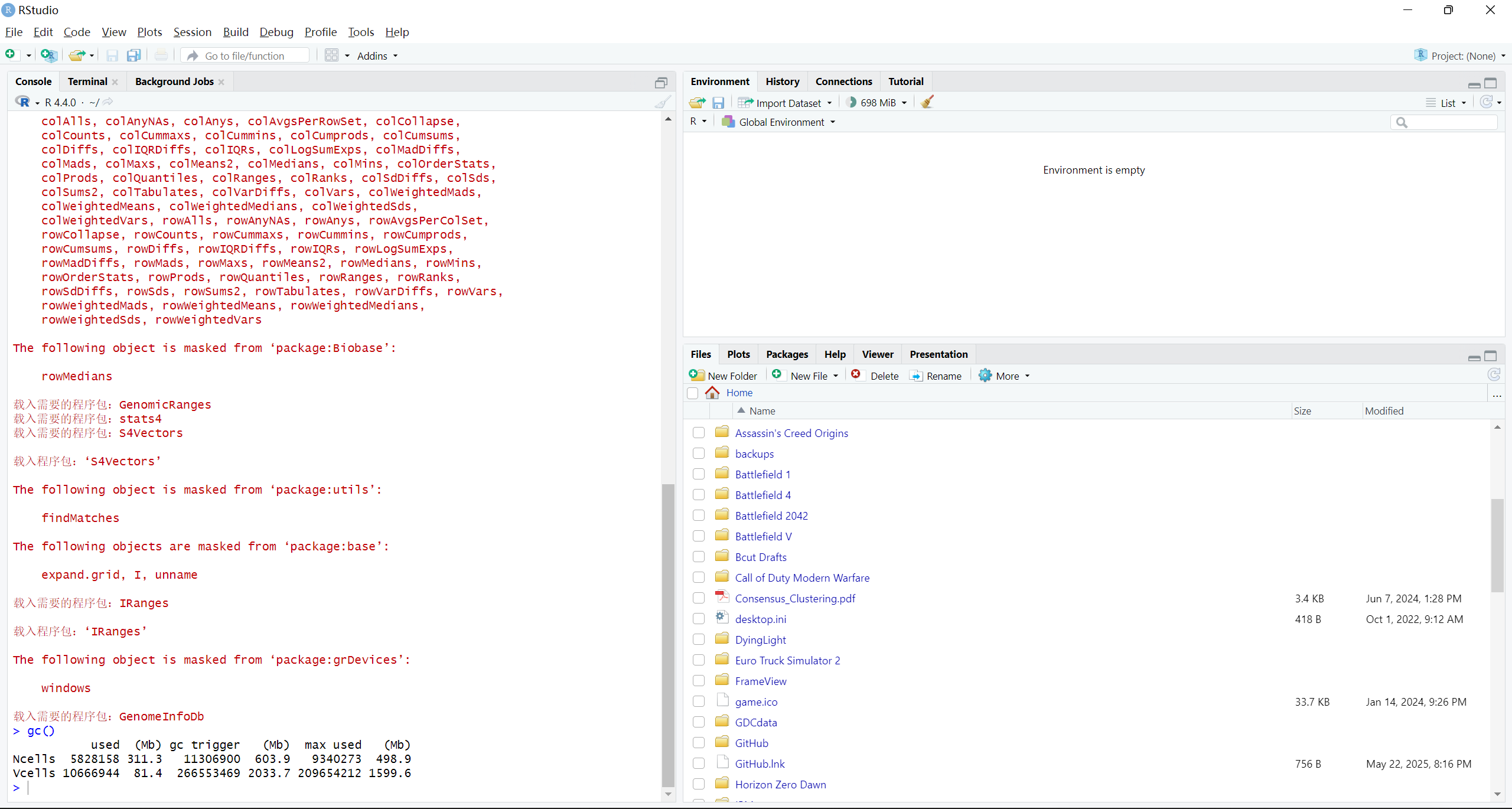Switch to the History tab
This screenshot has width=1512, height=809.
click(782, 81)
